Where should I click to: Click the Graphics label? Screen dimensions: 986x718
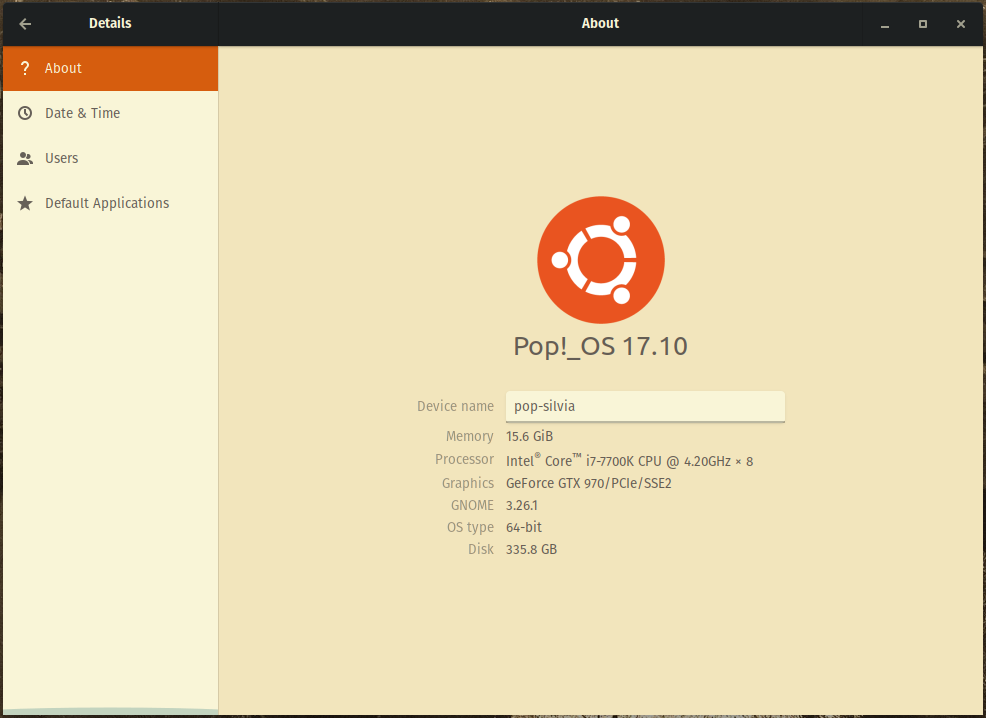click(468, 483)
